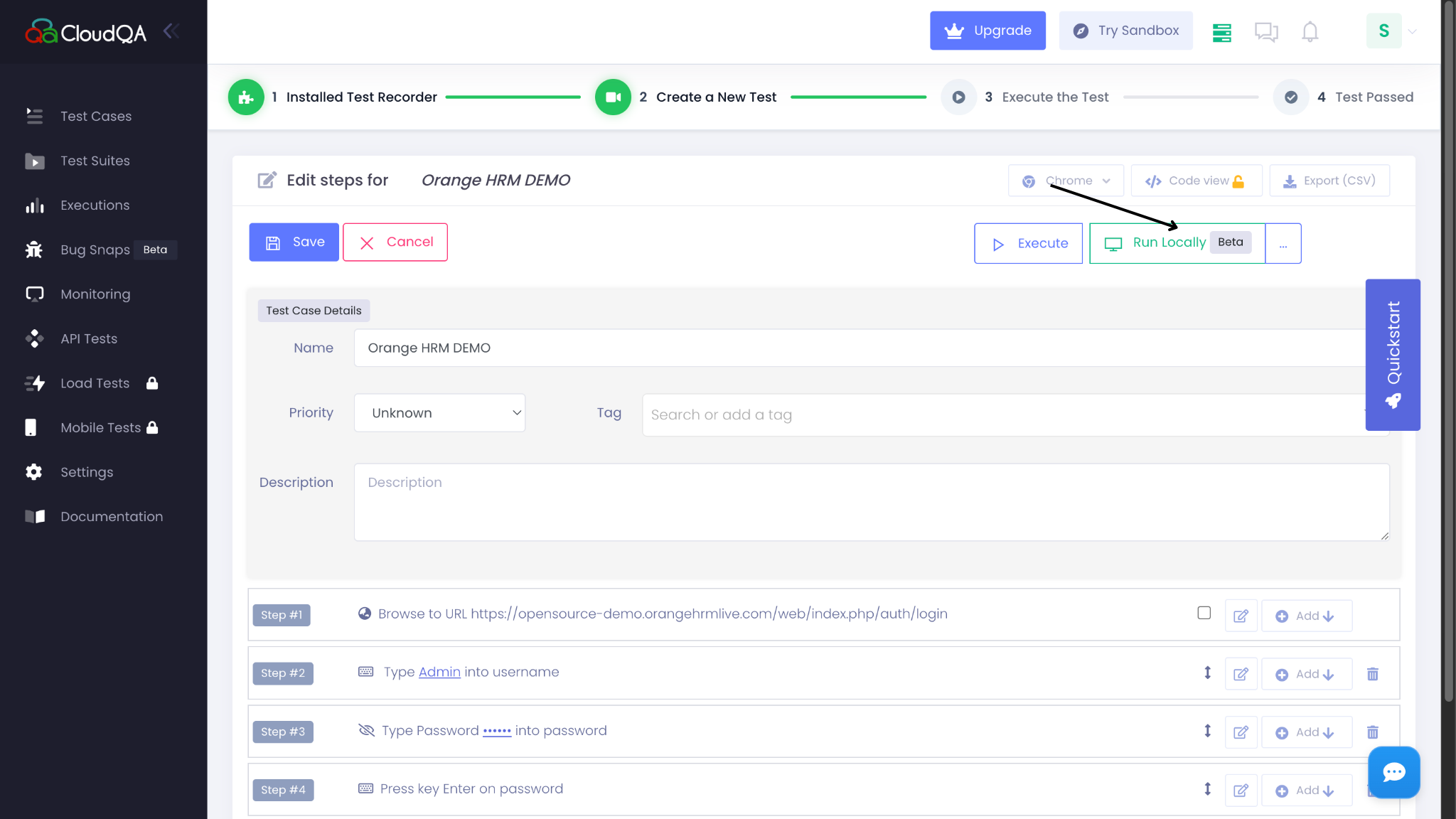Open the blue live chat bubble
This screenshot has width=1456, height=819.
pyautogui.click(x=1393, y=772)
